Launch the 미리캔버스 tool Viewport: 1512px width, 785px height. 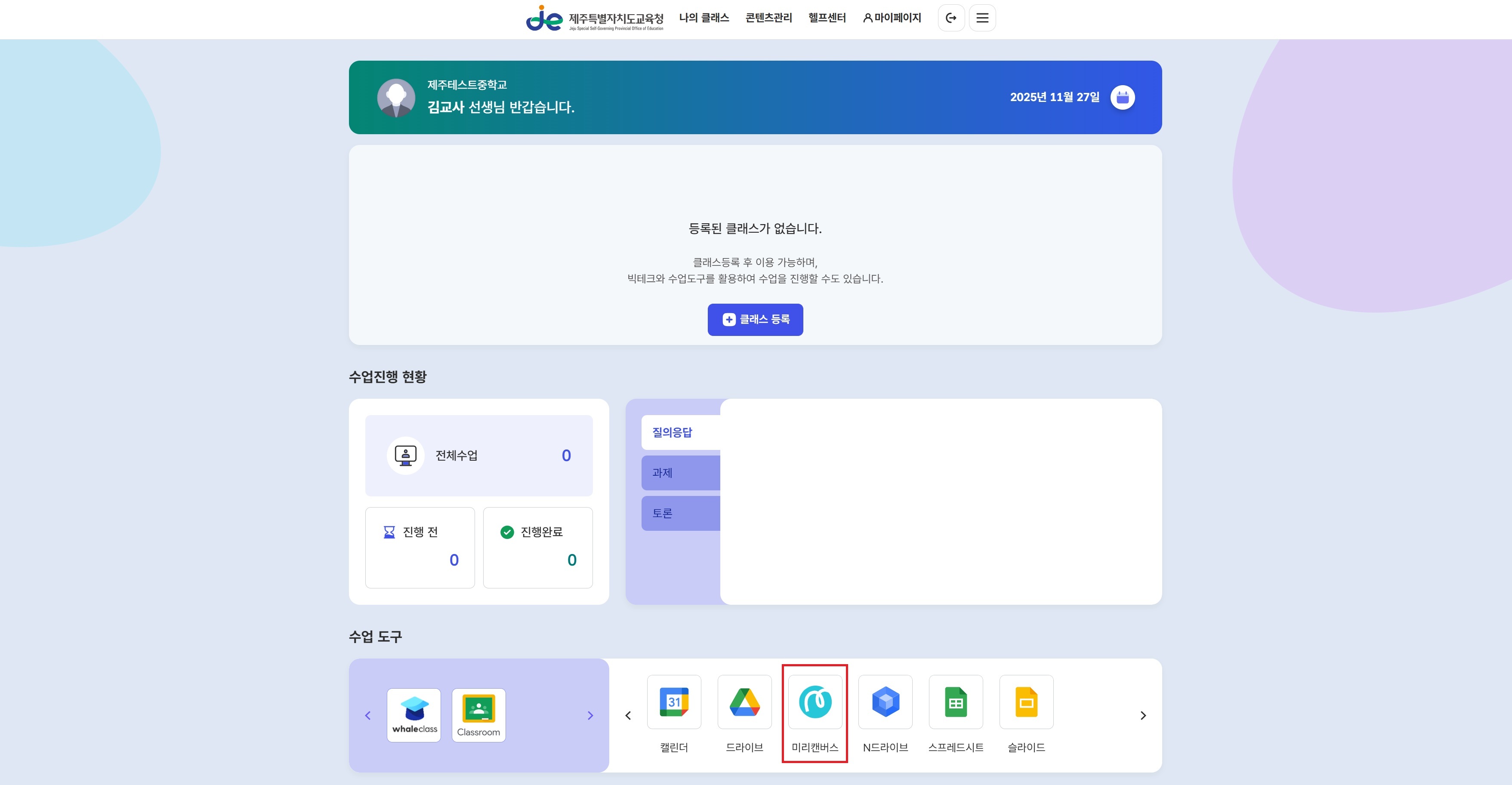click(x=815, y=702)
